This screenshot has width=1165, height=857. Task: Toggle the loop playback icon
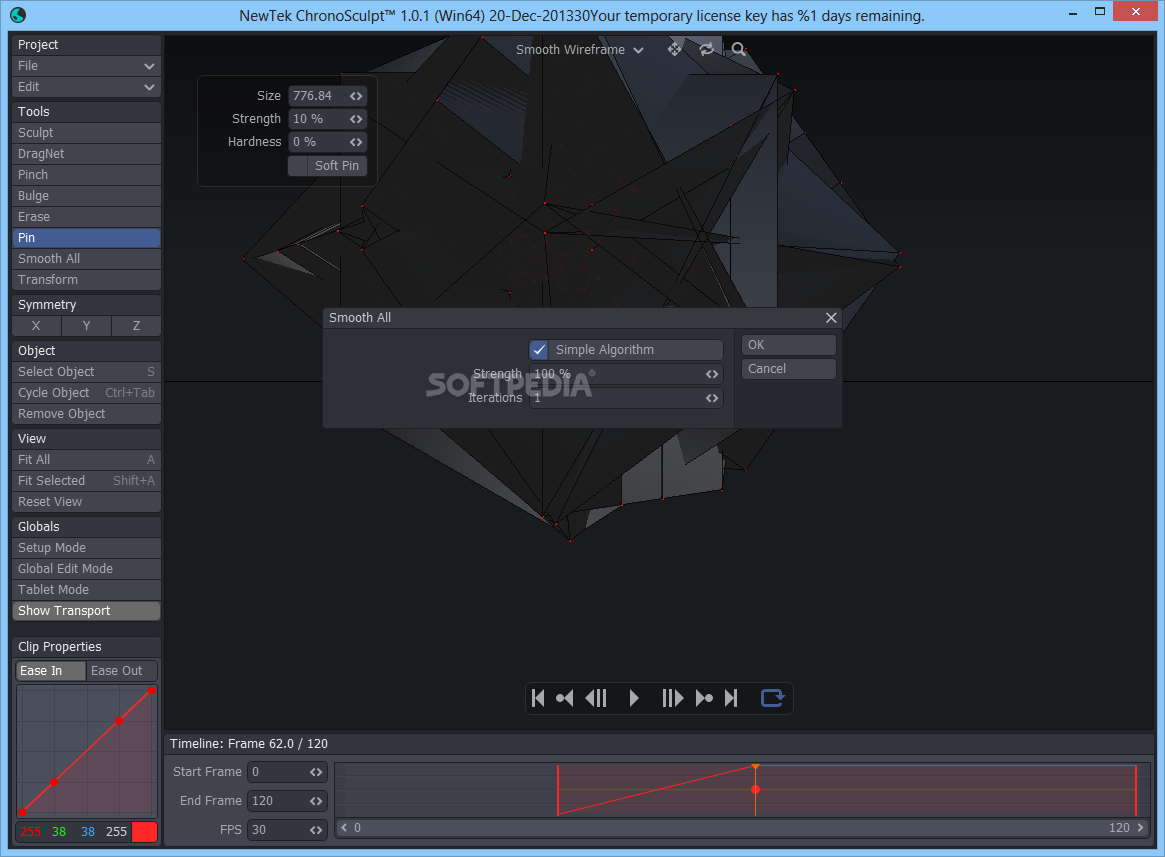click(772, 698)
